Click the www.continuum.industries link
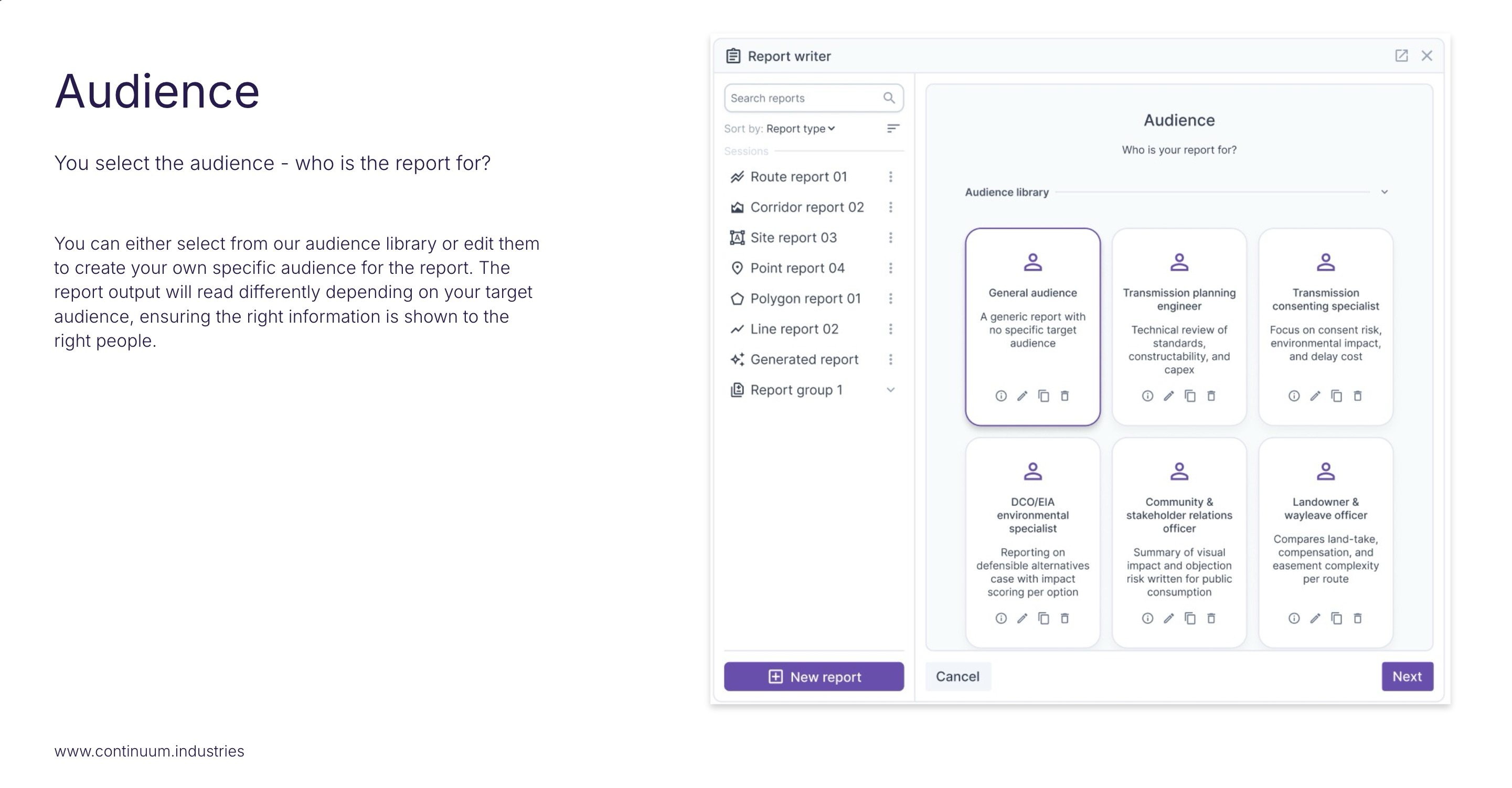The height and width of the screenshot is (788, 1512). [x=149, y=752]
